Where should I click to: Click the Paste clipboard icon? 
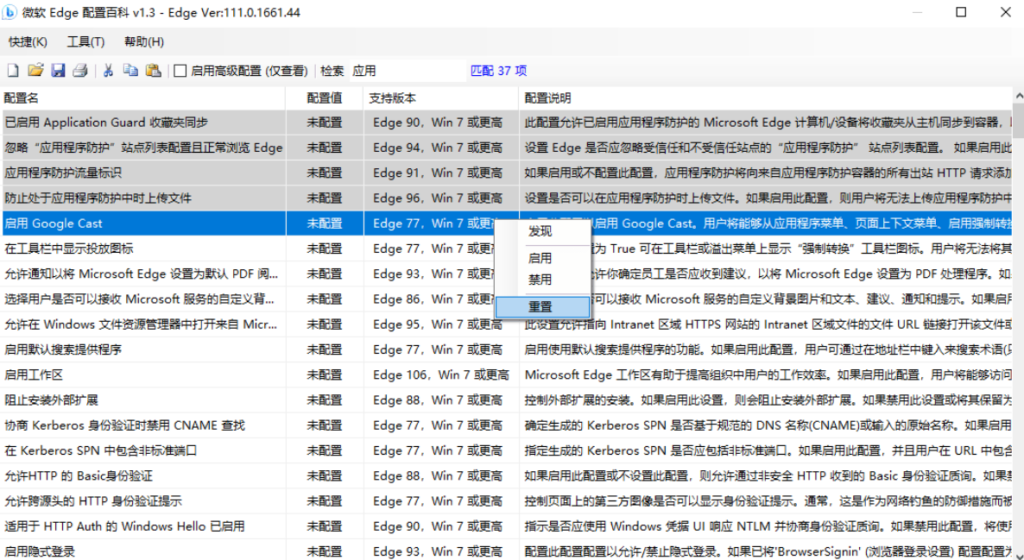(x=153, y=71)
